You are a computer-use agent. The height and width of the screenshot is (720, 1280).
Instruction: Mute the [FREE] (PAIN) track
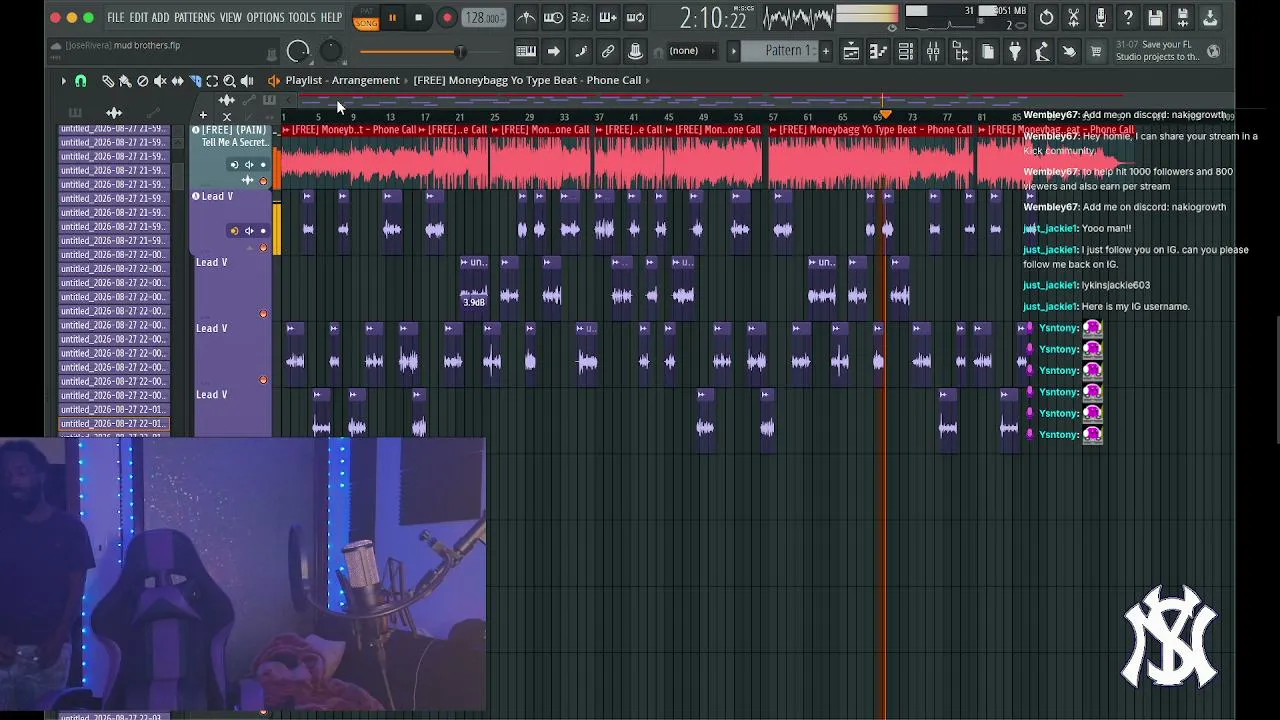click(263, 181)
